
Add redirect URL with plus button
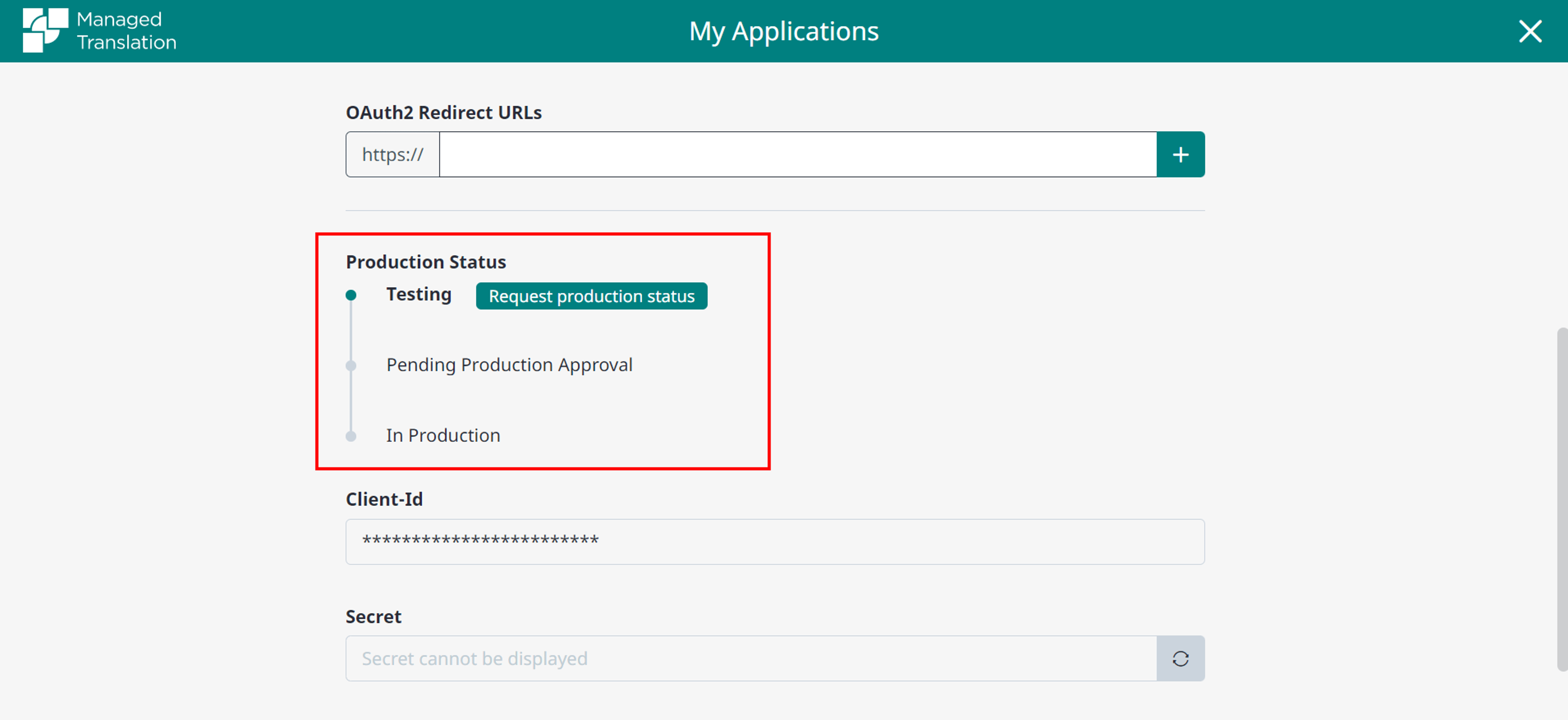coord(1180,155)
